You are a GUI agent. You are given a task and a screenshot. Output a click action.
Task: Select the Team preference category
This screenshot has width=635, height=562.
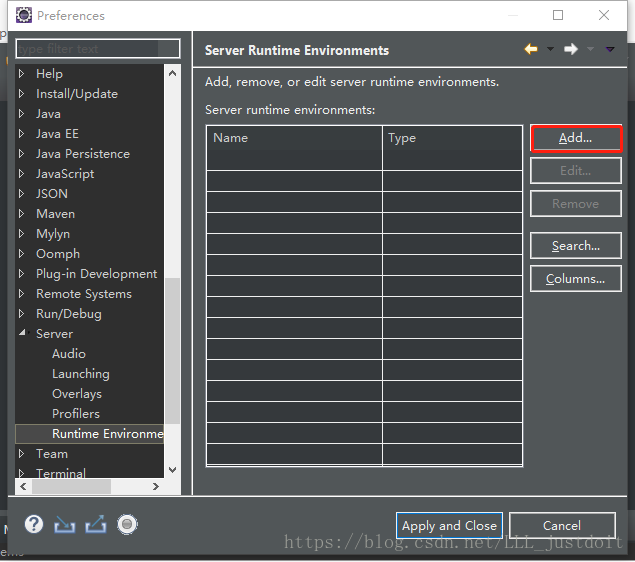(x=52, y=454)
